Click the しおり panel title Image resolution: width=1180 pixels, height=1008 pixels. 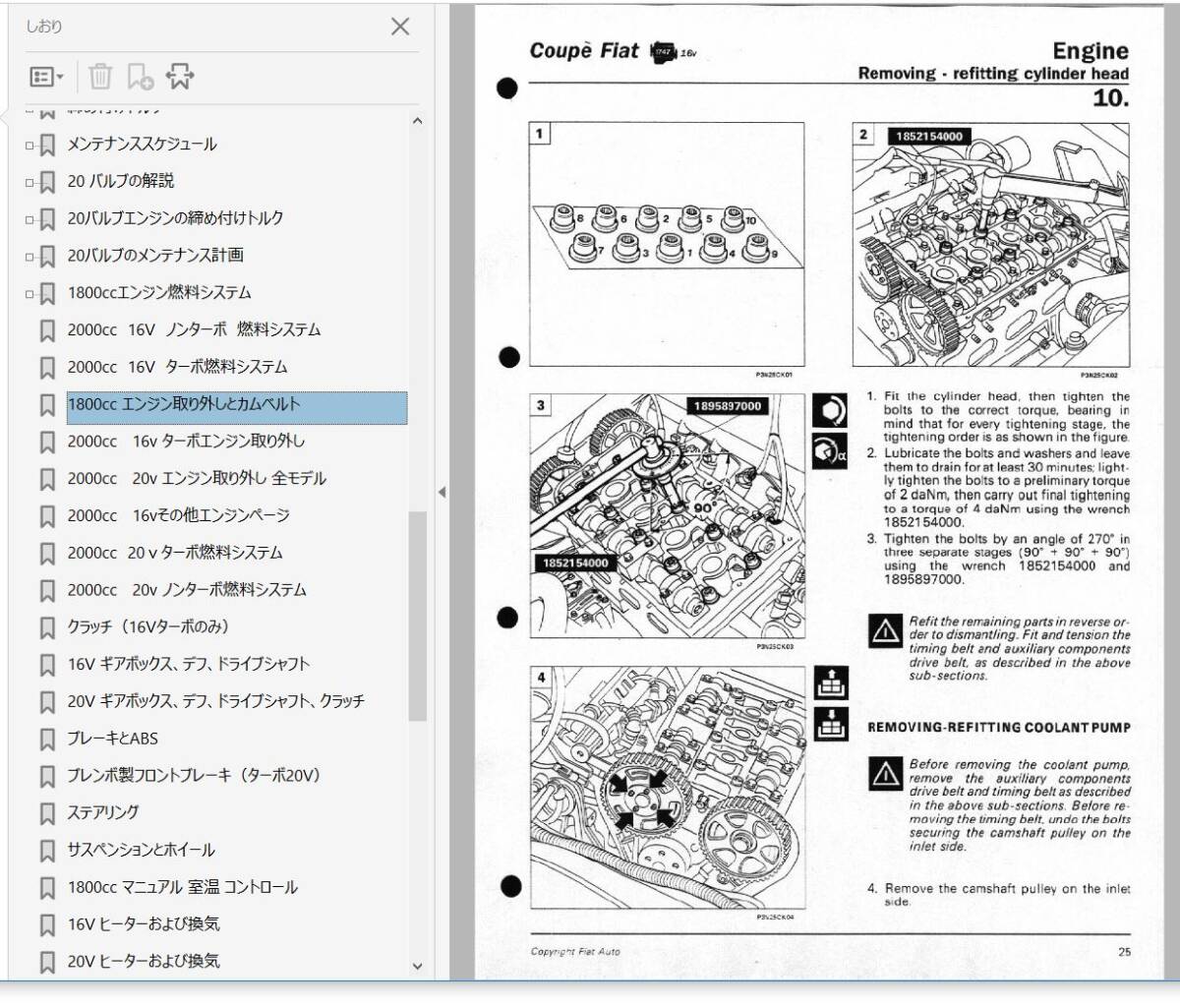pos(43,27)
